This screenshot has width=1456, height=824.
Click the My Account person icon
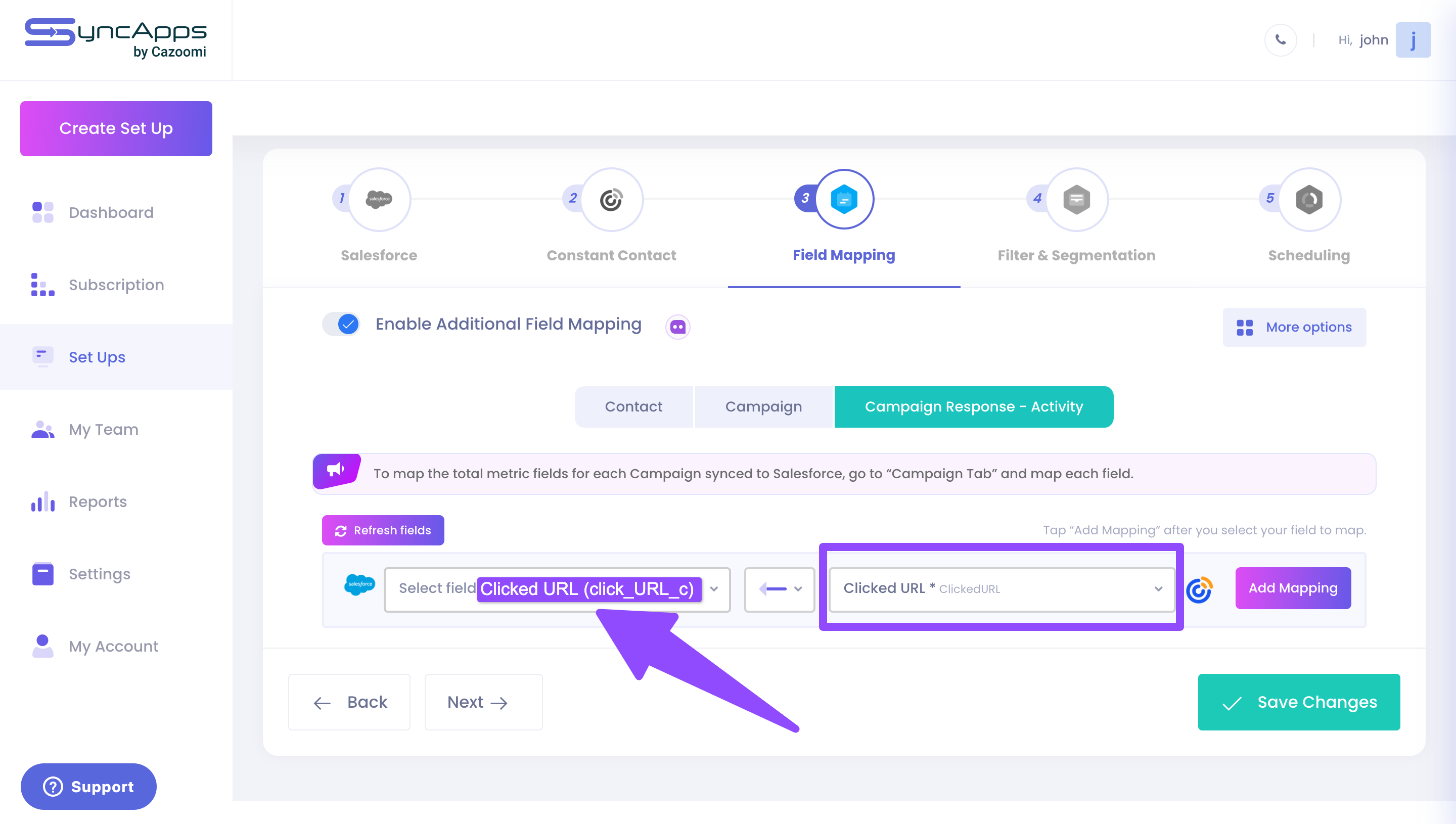click(x=43, y=646)
